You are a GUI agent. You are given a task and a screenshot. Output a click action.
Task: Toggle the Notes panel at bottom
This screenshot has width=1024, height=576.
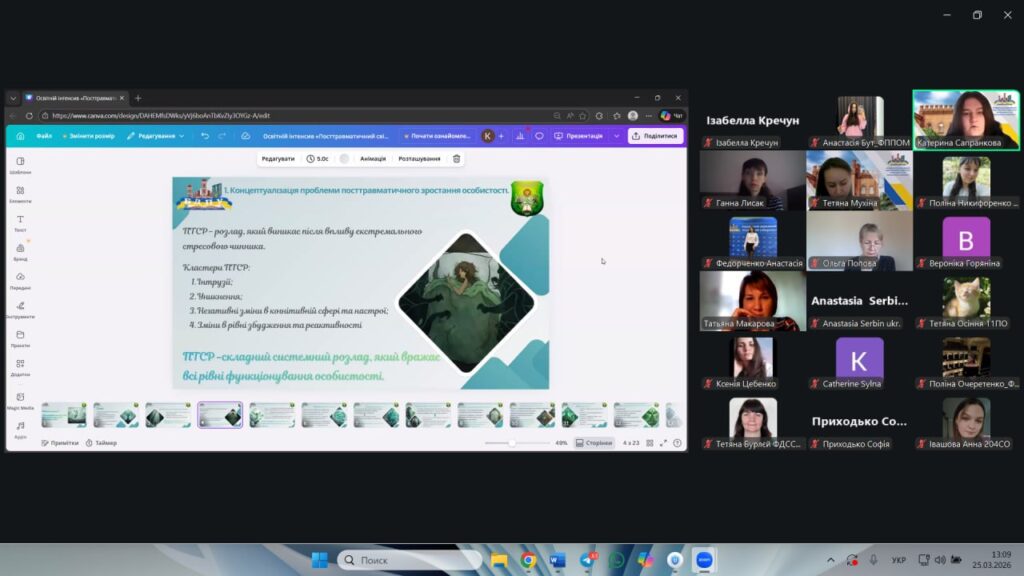[x=60, y=443]
